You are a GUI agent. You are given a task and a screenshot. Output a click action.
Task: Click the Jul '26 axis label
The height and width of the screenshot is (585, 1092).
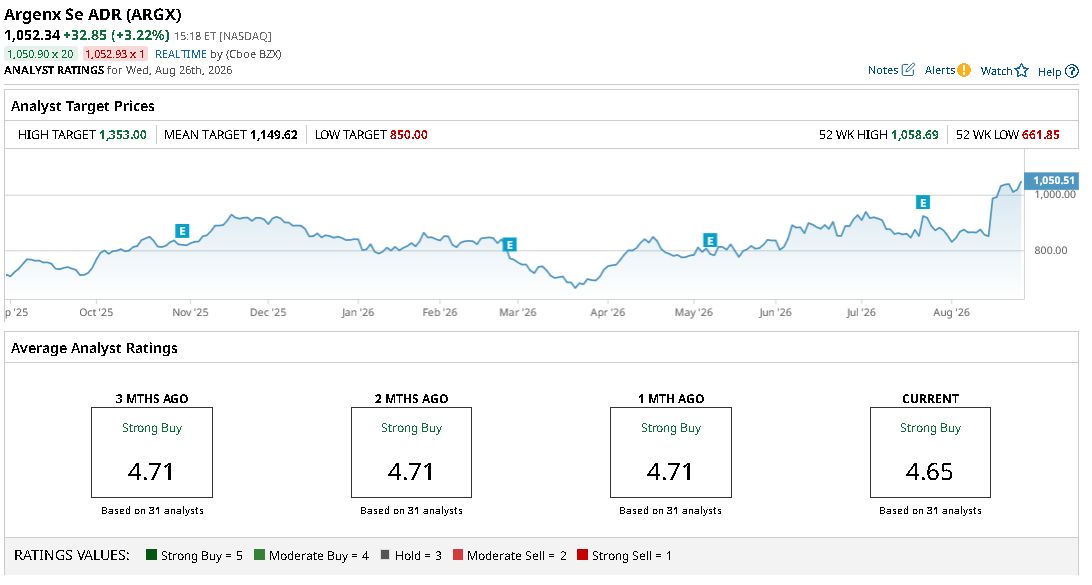click(x=861, y=312)
